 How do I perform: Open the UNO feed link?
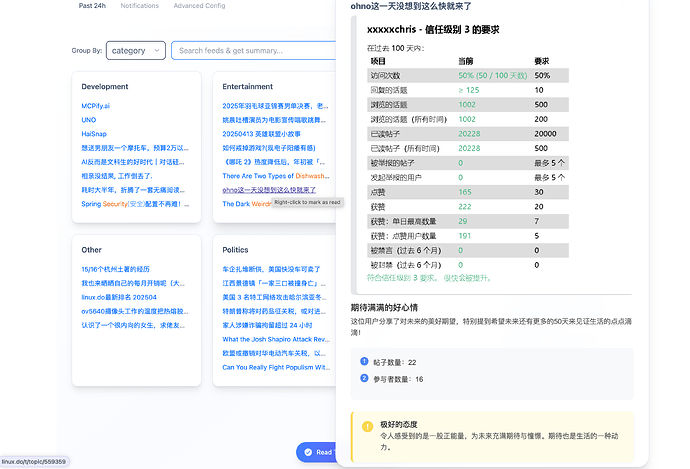[88, 120]
